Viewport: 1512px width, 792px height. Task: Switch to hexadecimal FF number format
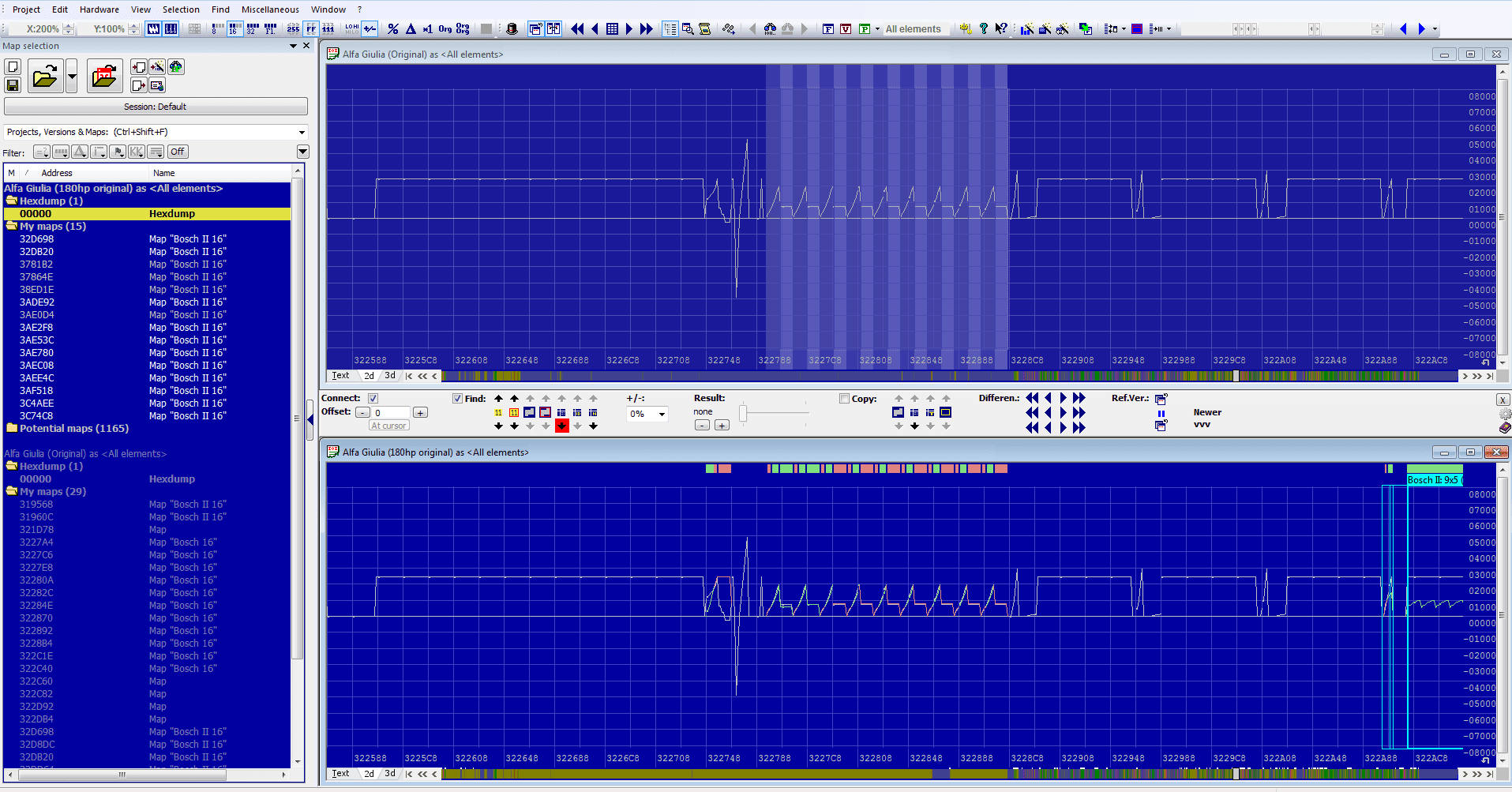(311, 29)
